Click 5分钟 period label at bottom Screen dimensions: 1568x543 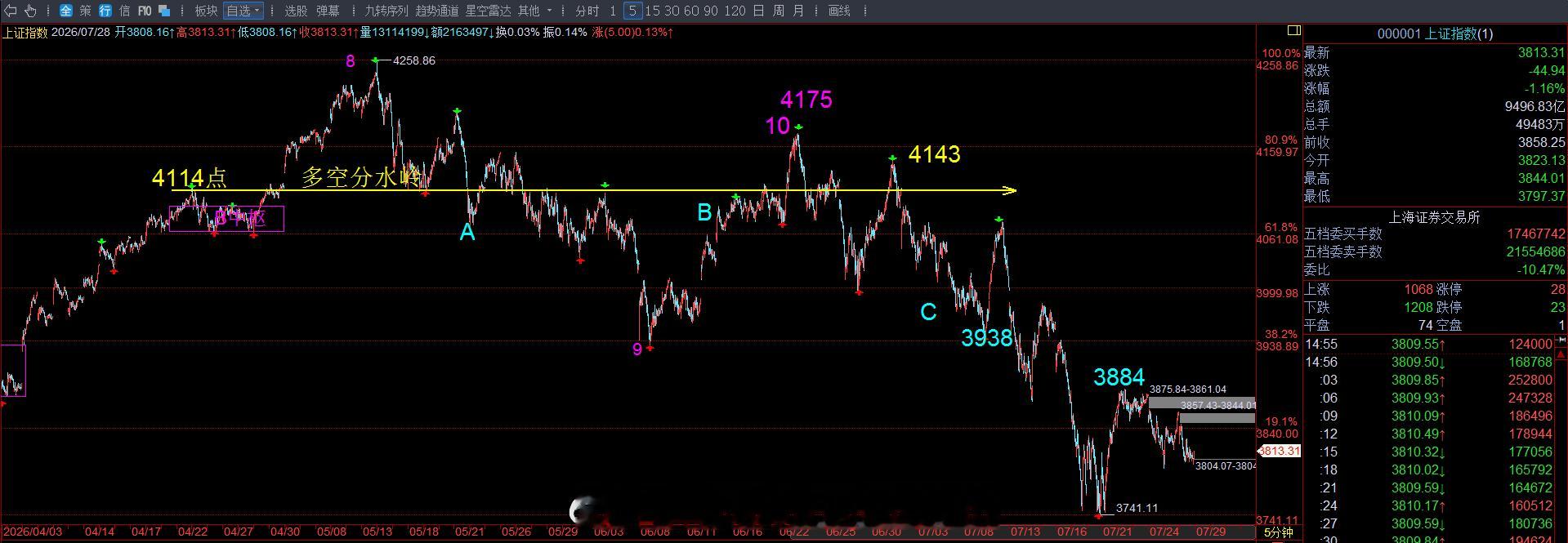tap(1279, 532)
